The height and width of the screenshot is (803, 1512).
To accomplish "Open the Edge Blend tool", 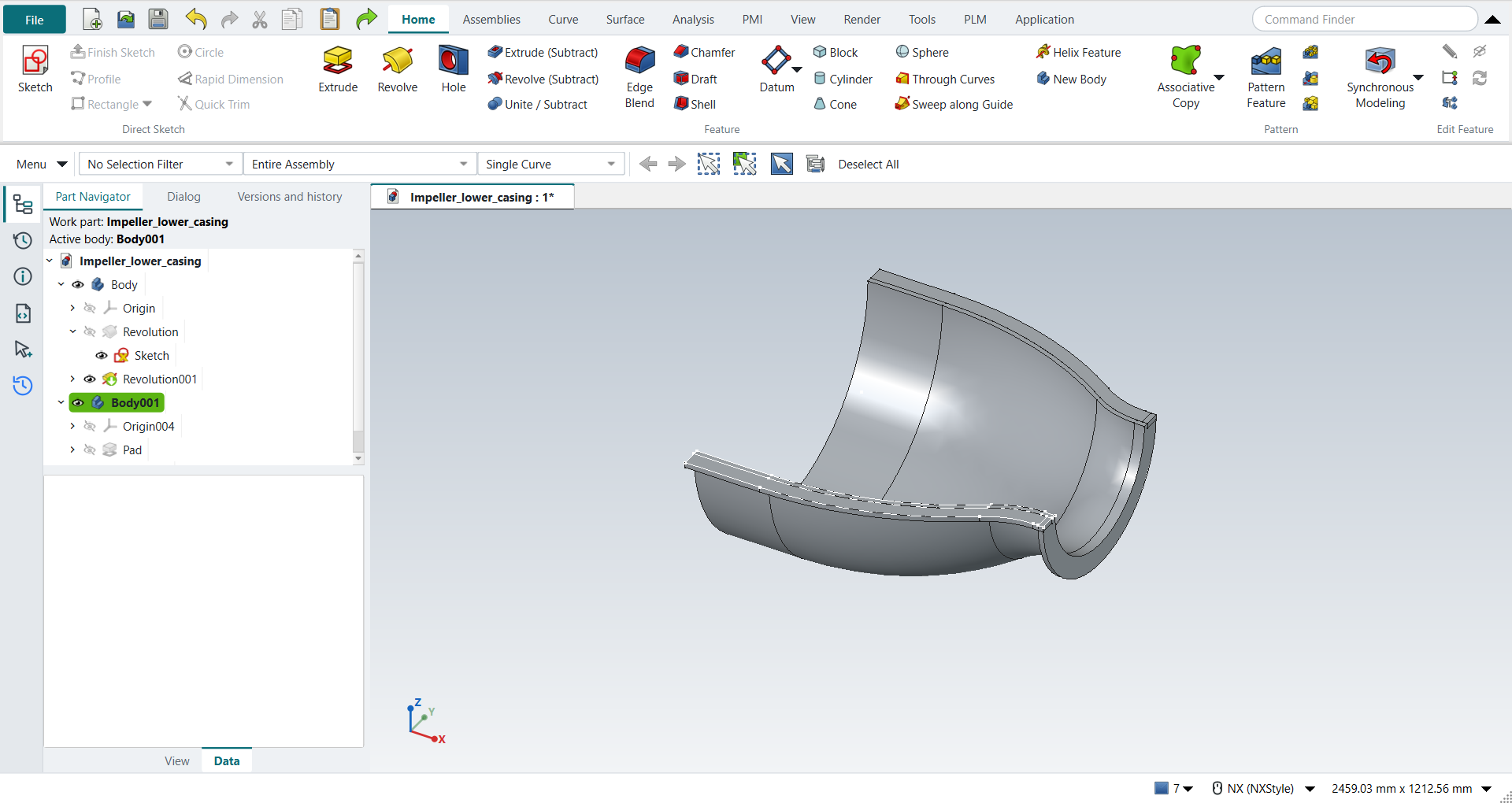I will pos(639,77).
